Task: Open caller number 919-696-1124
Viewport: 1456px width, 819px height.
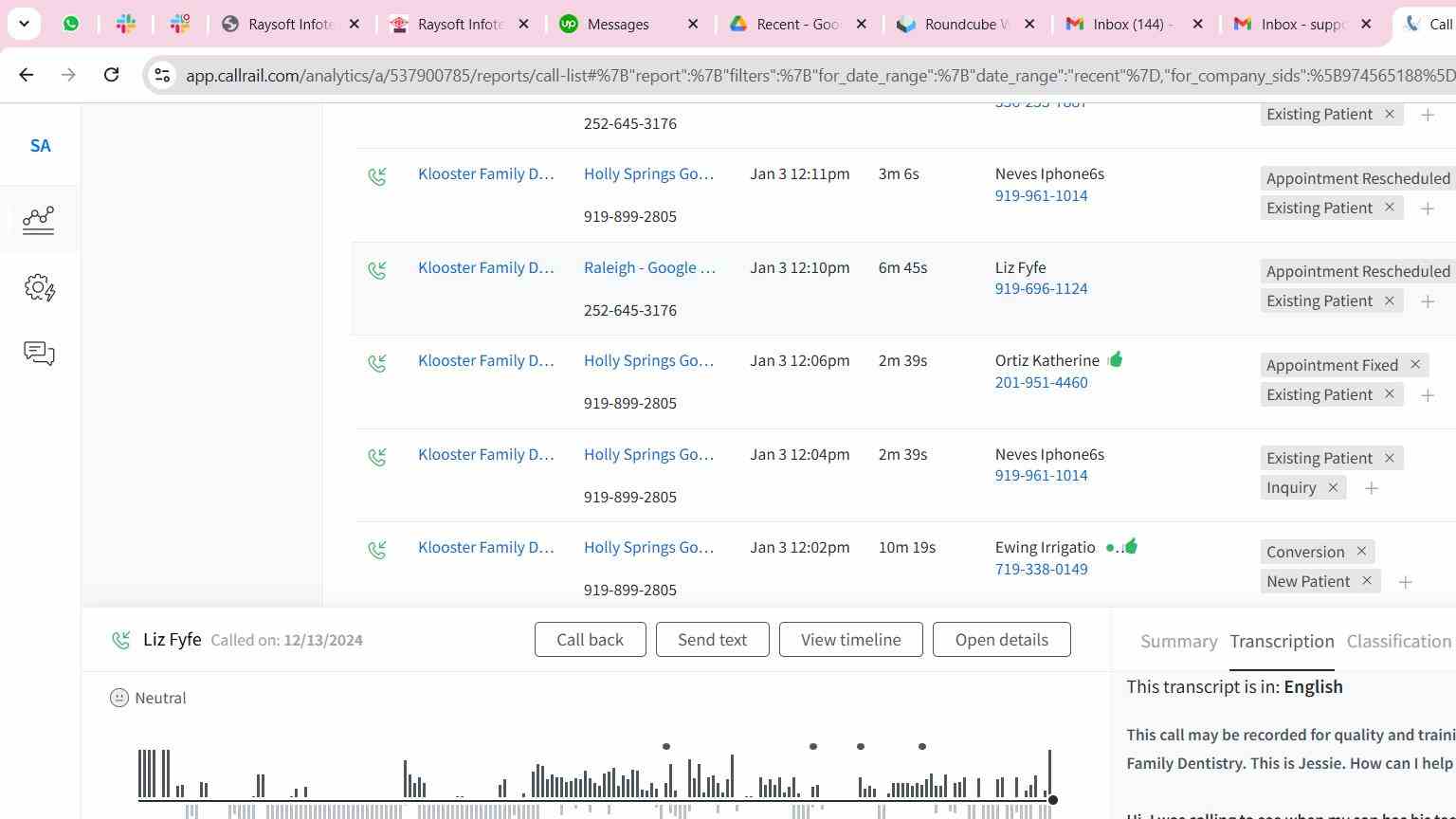Action: click(1041, 288)
